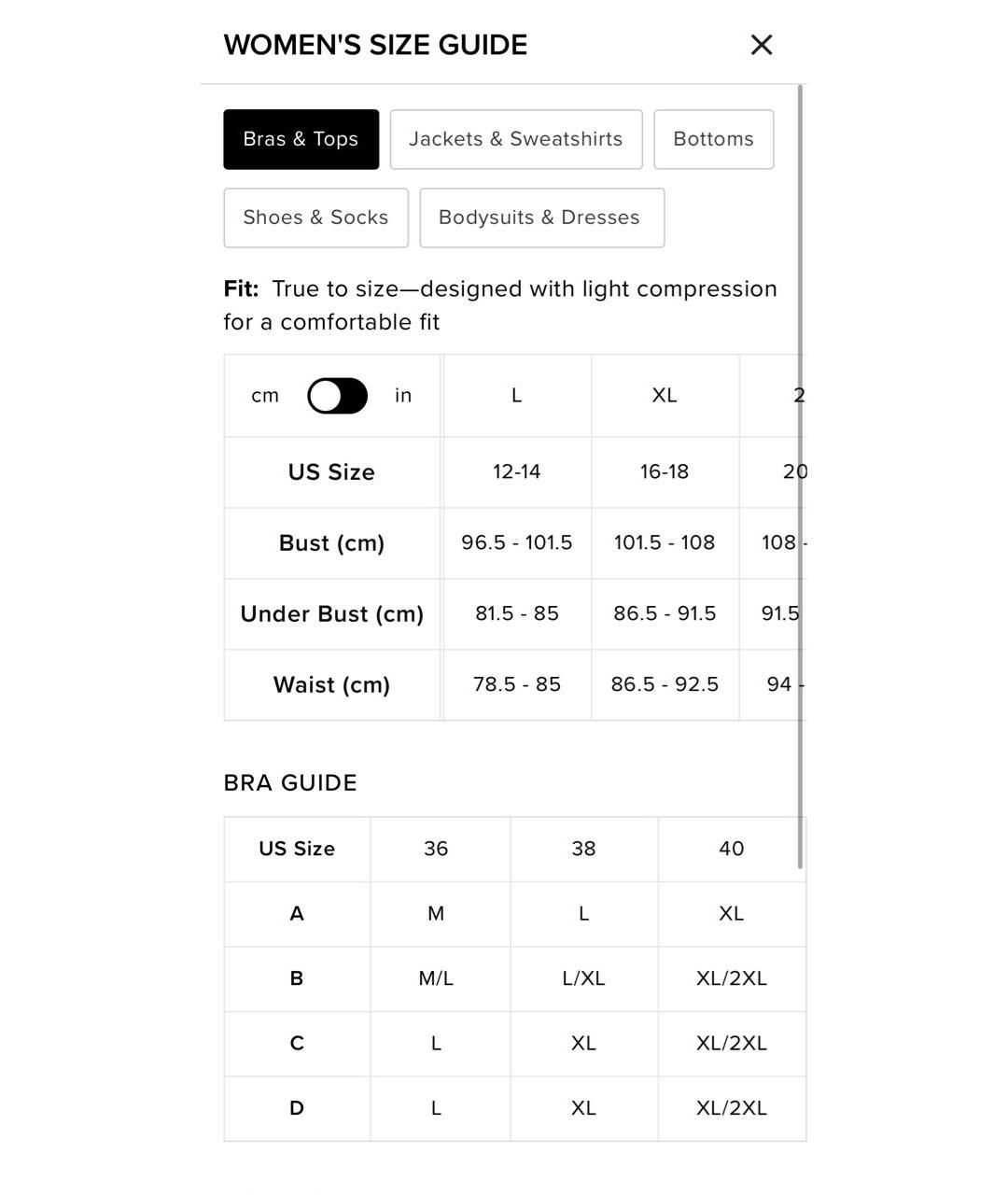Click the XL size column header
The height and width of the screenshot is (1195, 1008).
click(665, 396)
